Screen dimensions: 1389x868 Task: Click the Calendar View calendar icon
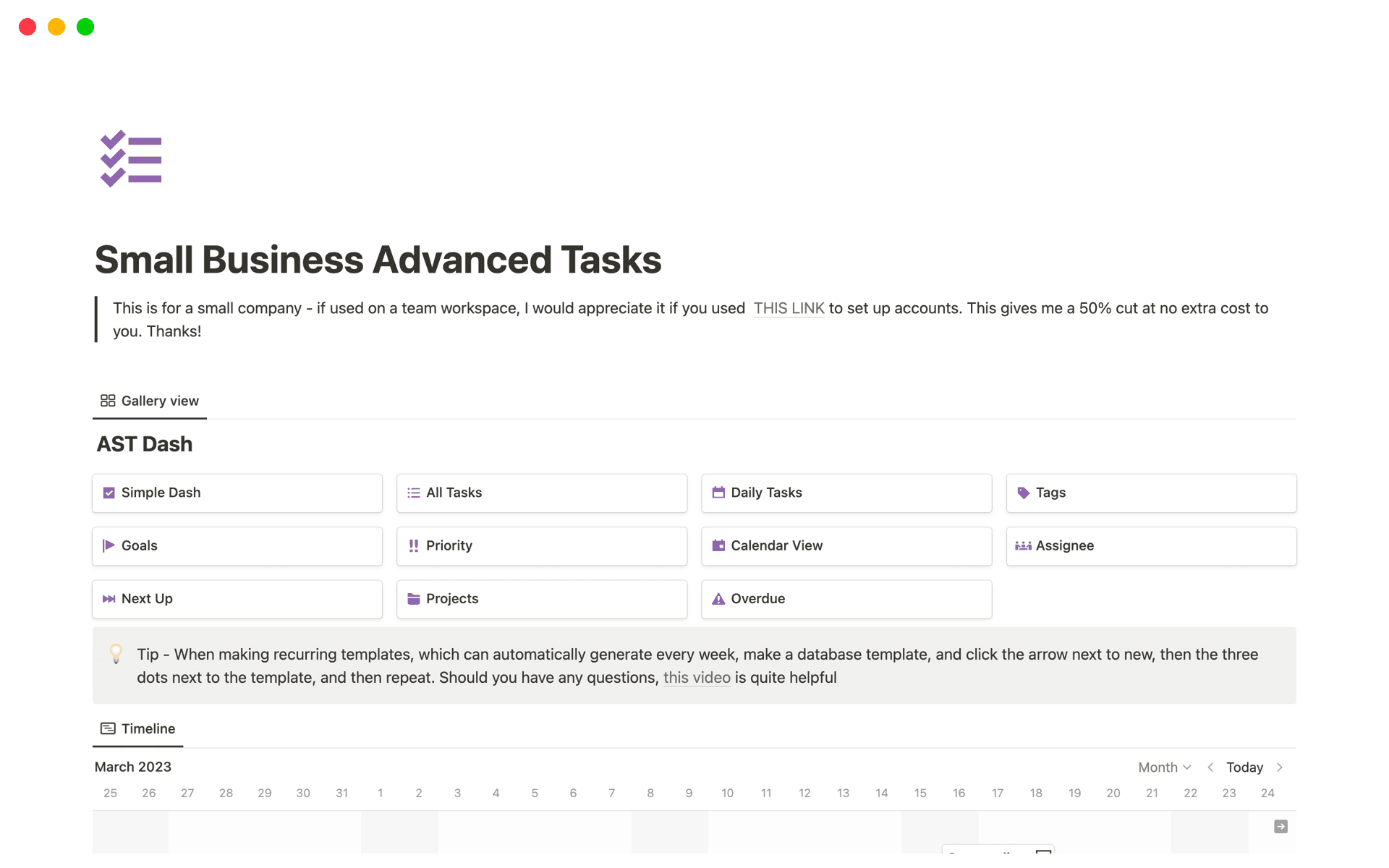pos(718,545)
